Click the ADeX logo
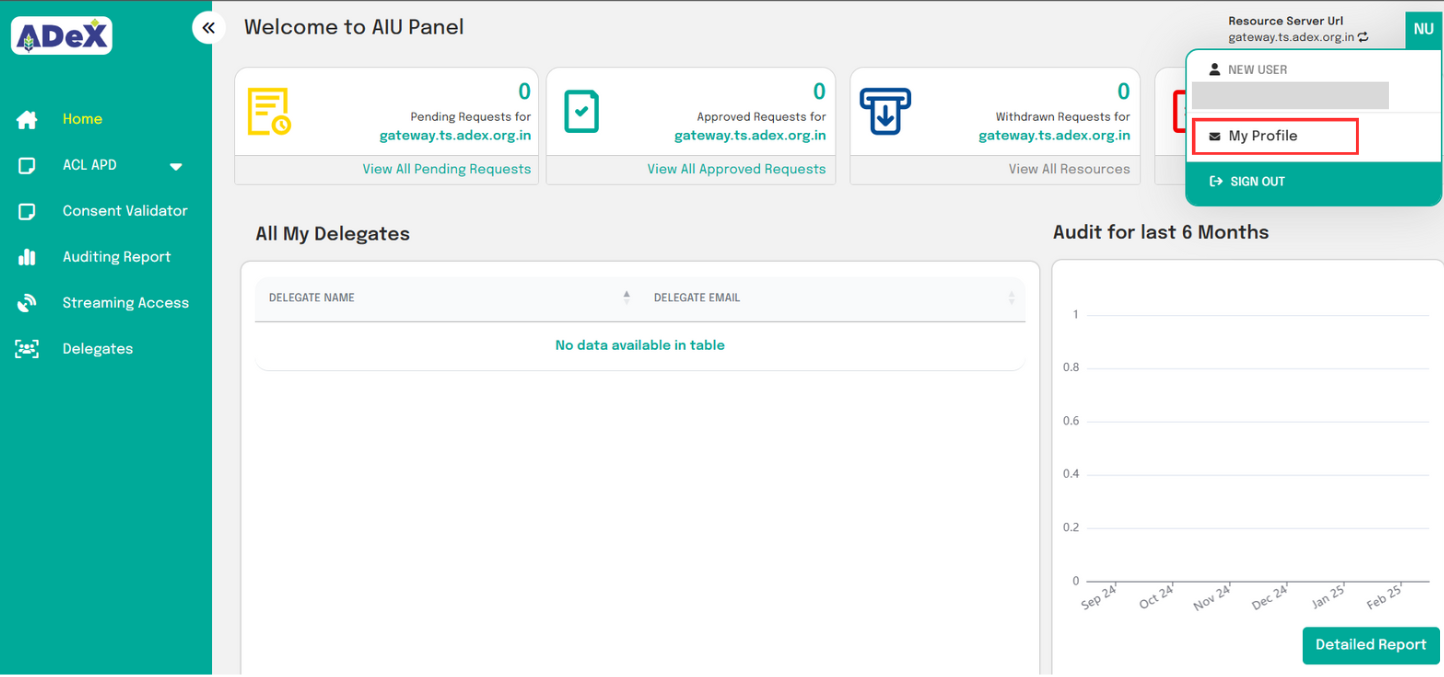The image size is (1444, 677). [x=61, y=36]
